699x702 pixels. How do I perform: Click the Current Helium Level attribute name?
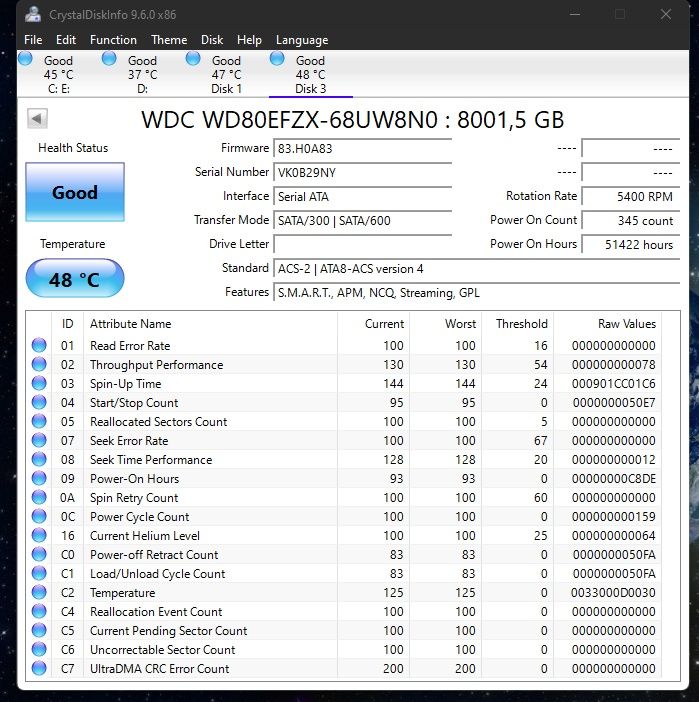click(x=145, y=535)
